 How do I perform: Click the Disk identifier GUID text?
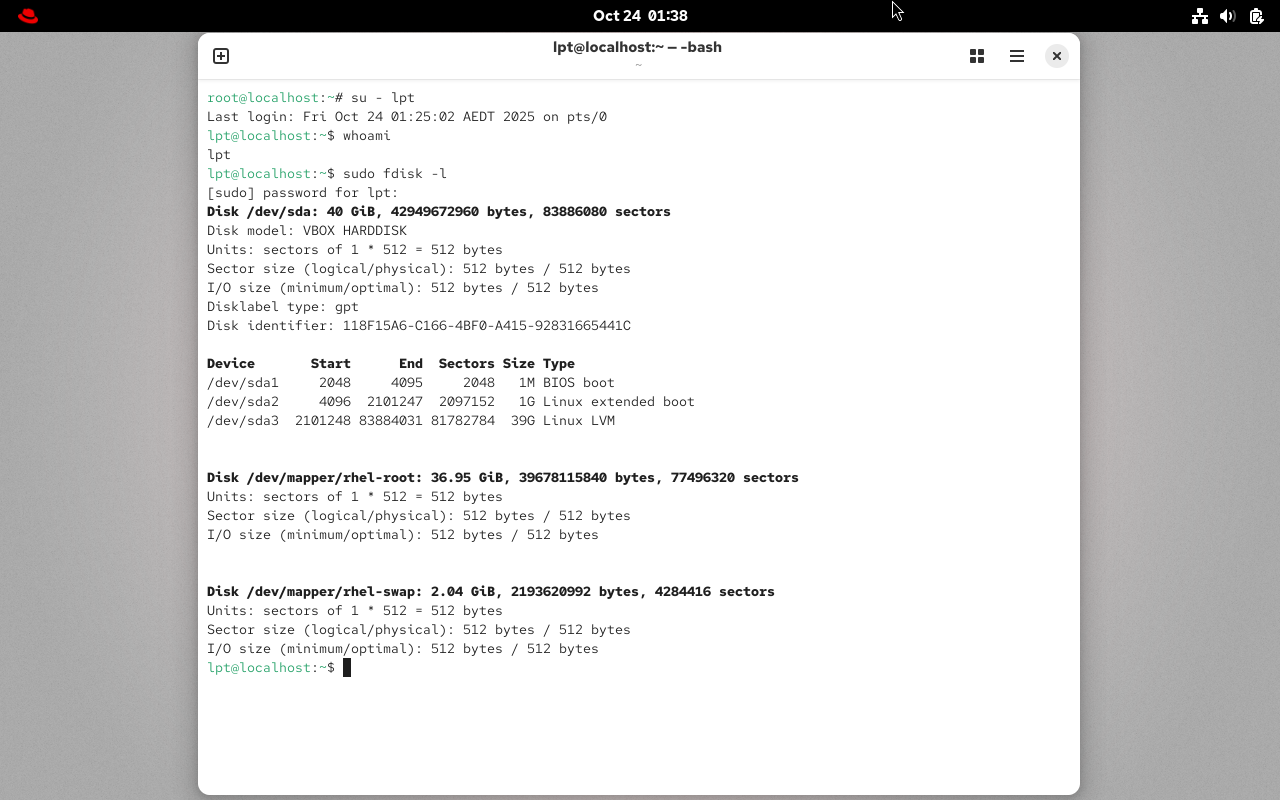click(486, 326)
